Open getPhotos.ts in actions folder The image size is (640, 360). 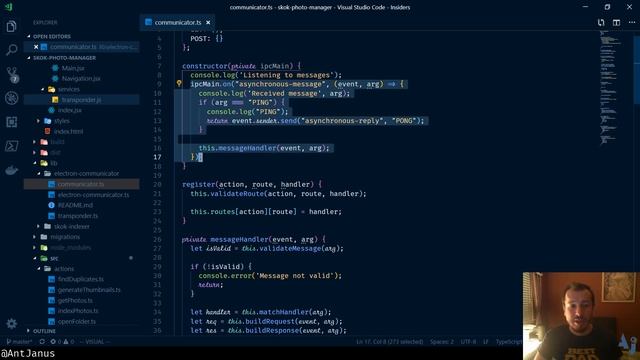[75, 300]
